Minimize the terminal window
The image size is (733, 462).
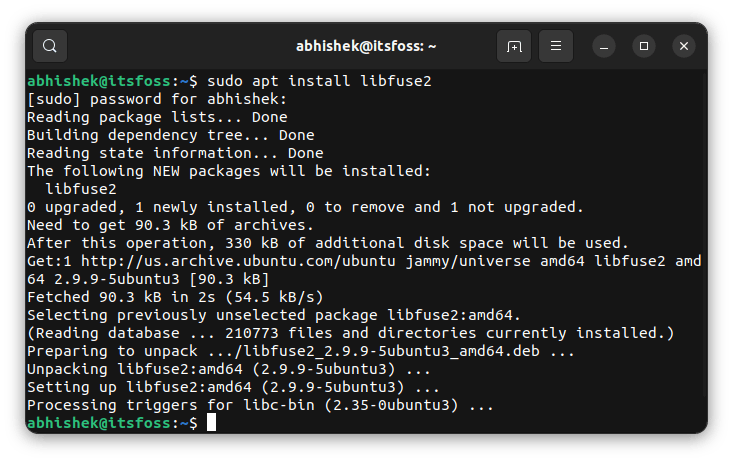click(x=604, y=46)
